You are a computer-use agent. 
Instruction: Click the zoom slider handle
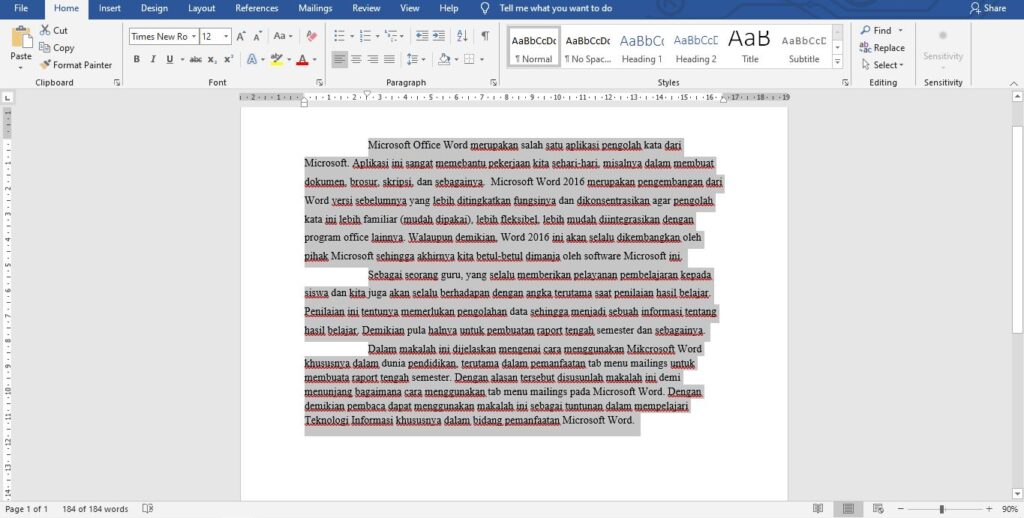[942, 509]
